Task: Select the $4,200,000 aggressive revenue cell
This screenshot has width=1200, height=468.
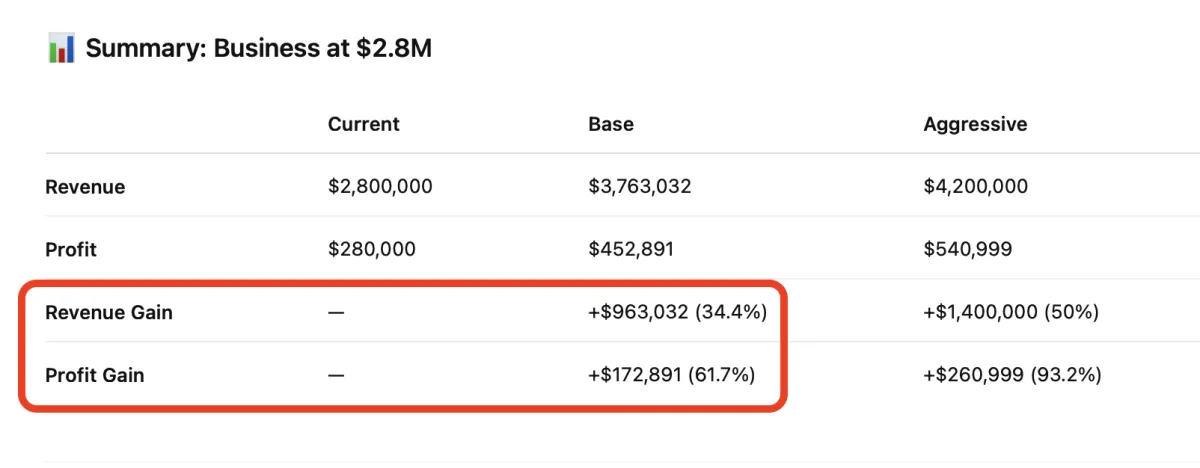Action: 975,187
